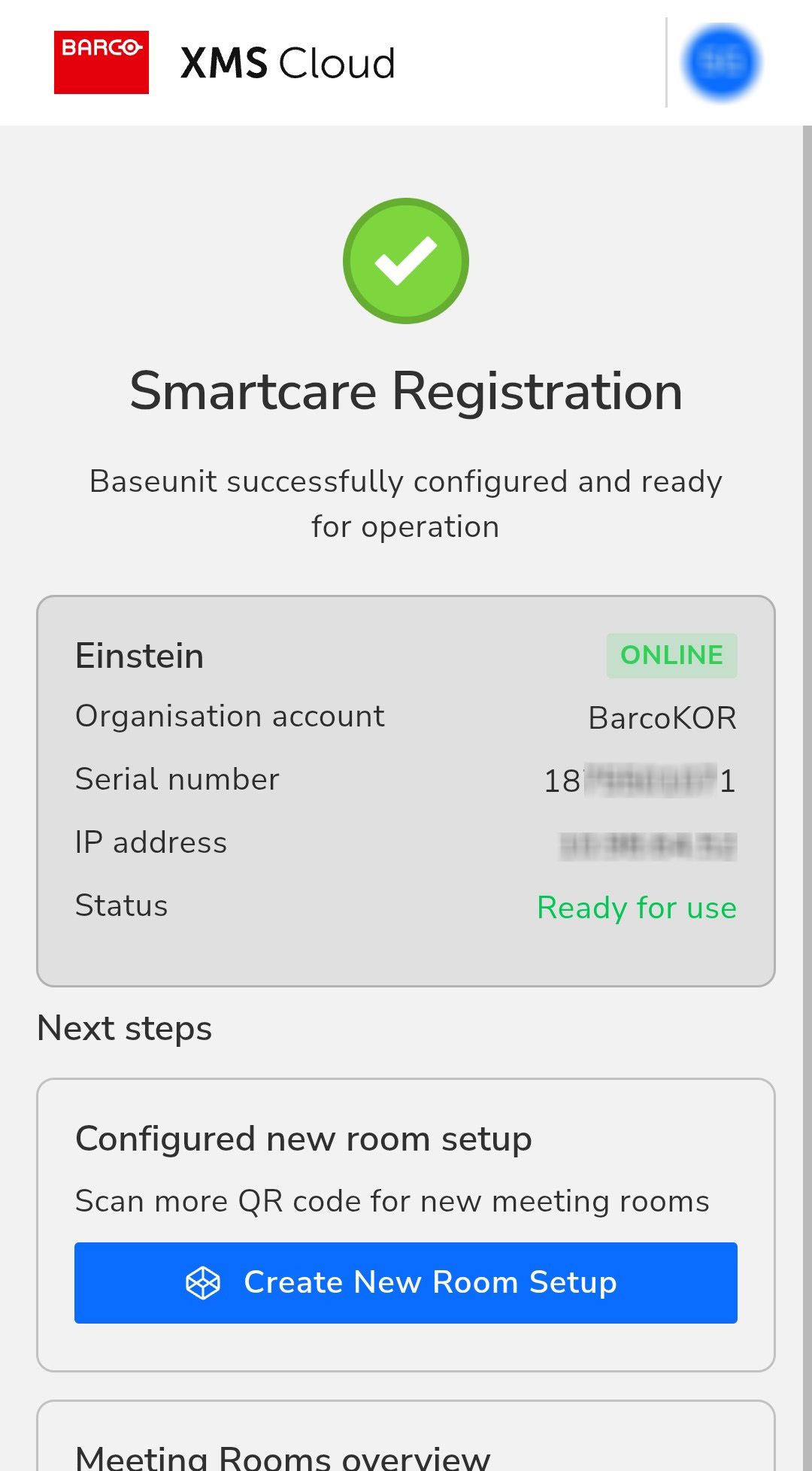
Task: Click the cube icon in the blue button
Action: click(x=203, y=1283)
